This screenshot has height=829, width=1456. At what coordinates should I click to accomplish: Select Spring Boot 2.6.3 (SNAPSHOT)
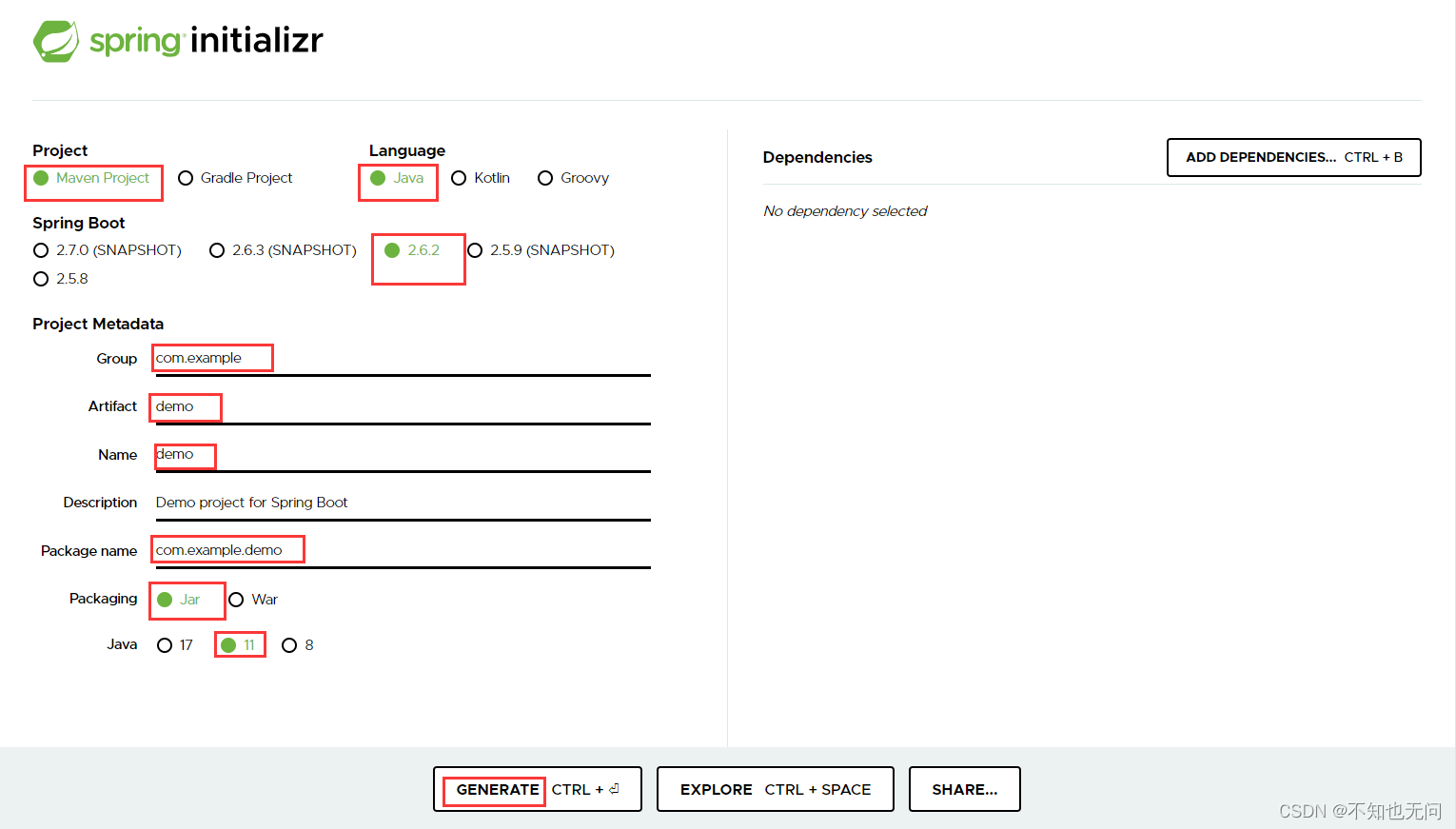[x=284, y=250]
